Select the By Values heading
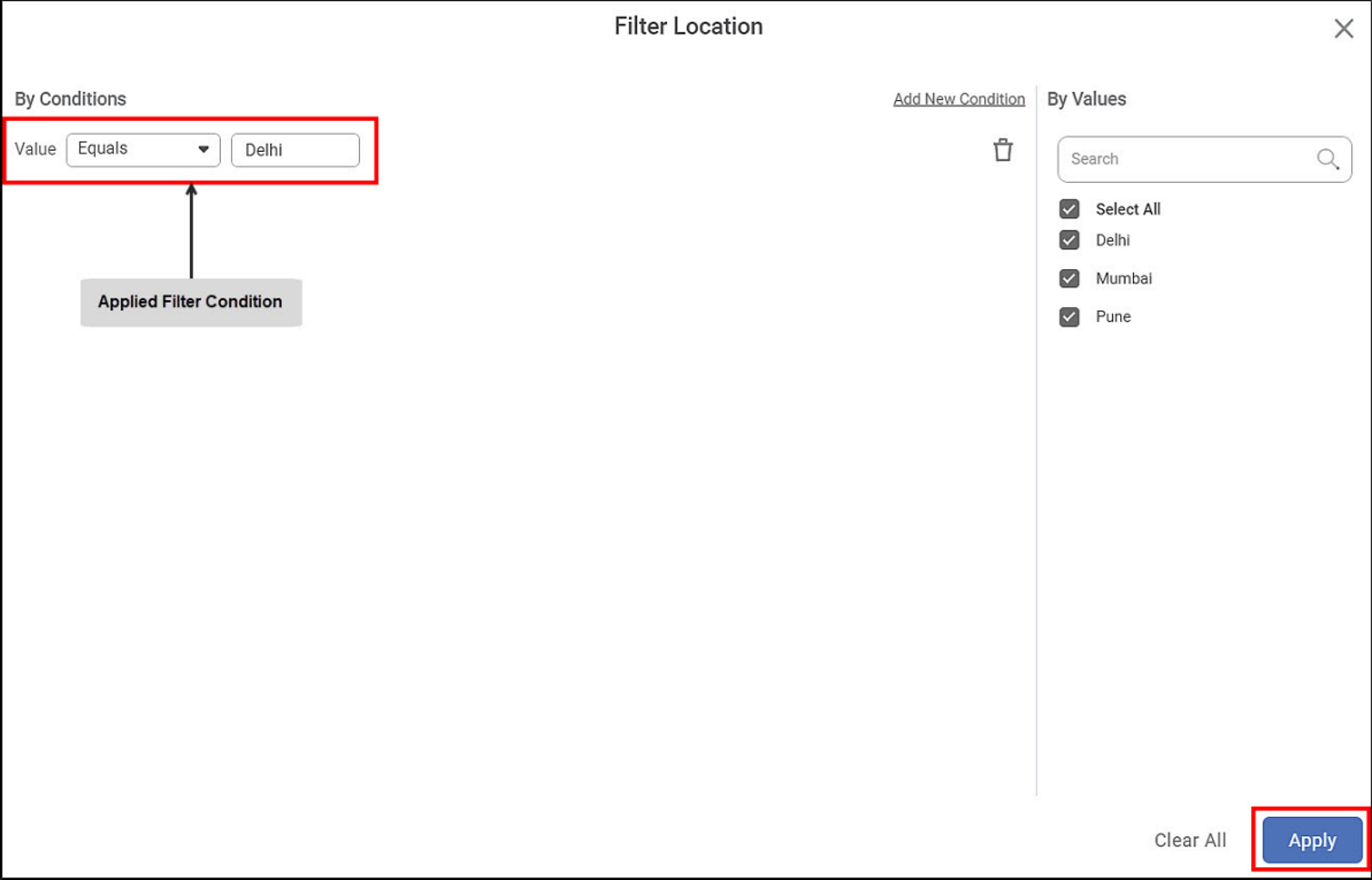This screenshot has width=1372, height=880. tap(1086, 99)
